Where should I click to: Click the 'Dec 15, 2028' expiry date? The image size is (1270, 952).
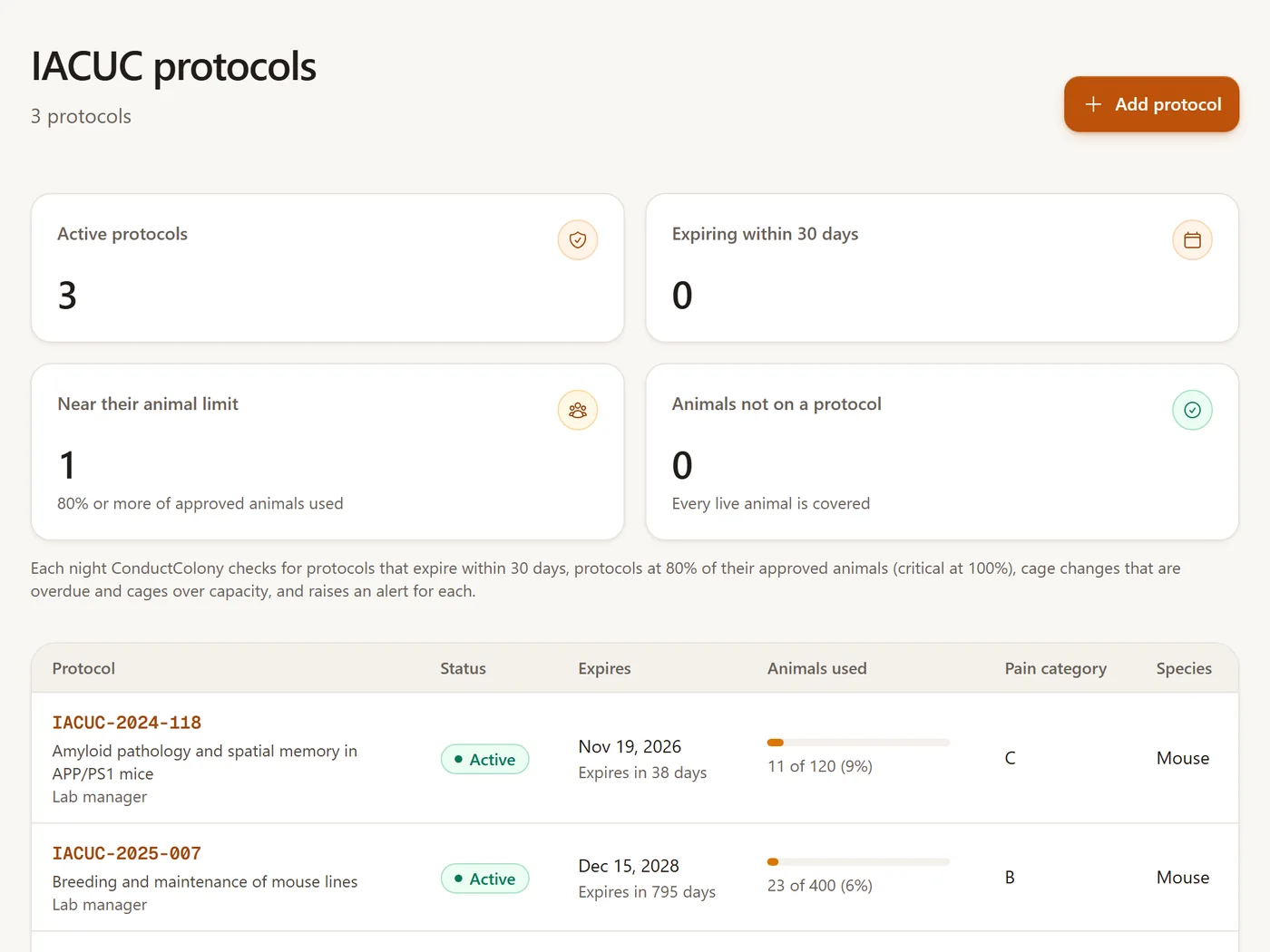tap(629, 866)
